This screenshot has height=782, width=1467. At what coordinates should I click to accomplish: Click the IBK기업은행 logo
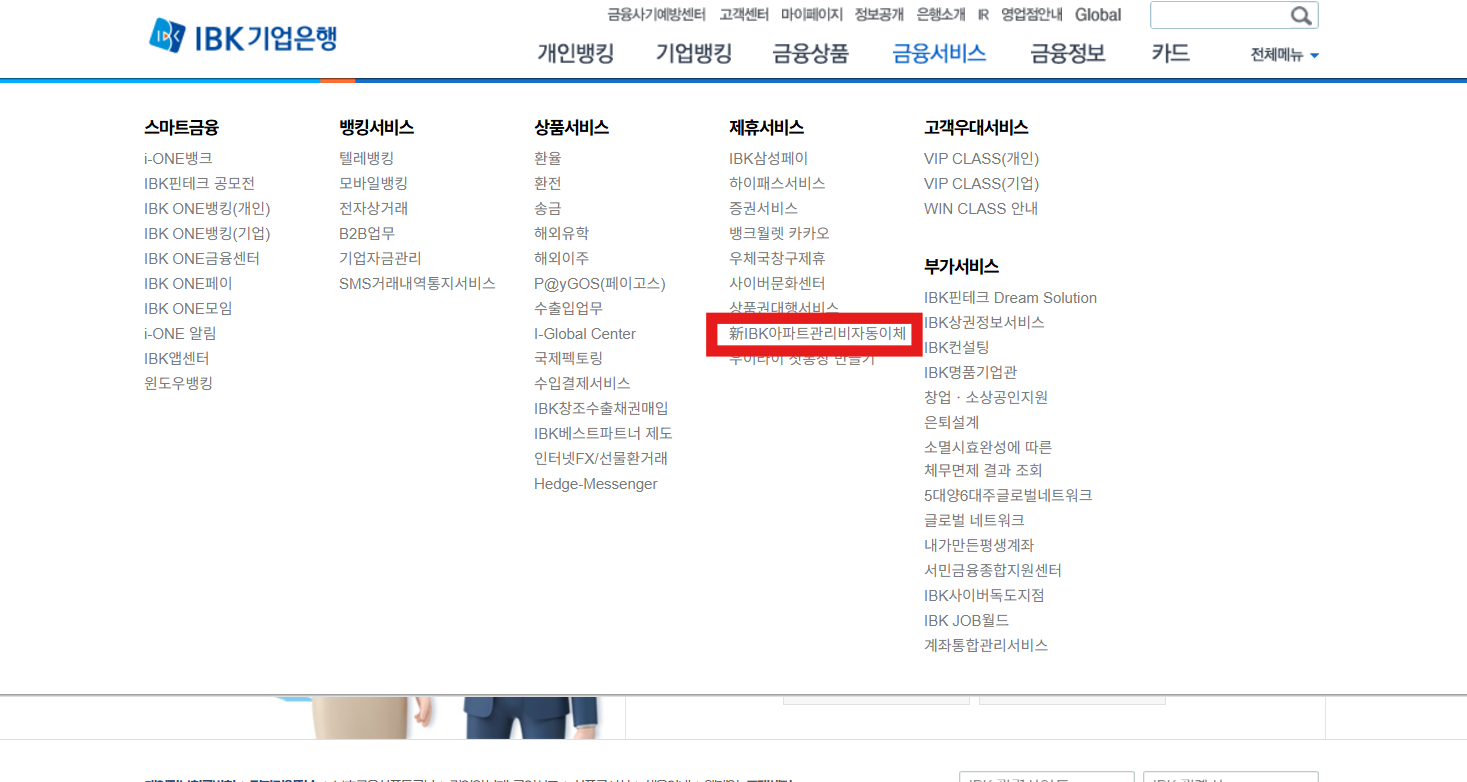coord(243,37)
